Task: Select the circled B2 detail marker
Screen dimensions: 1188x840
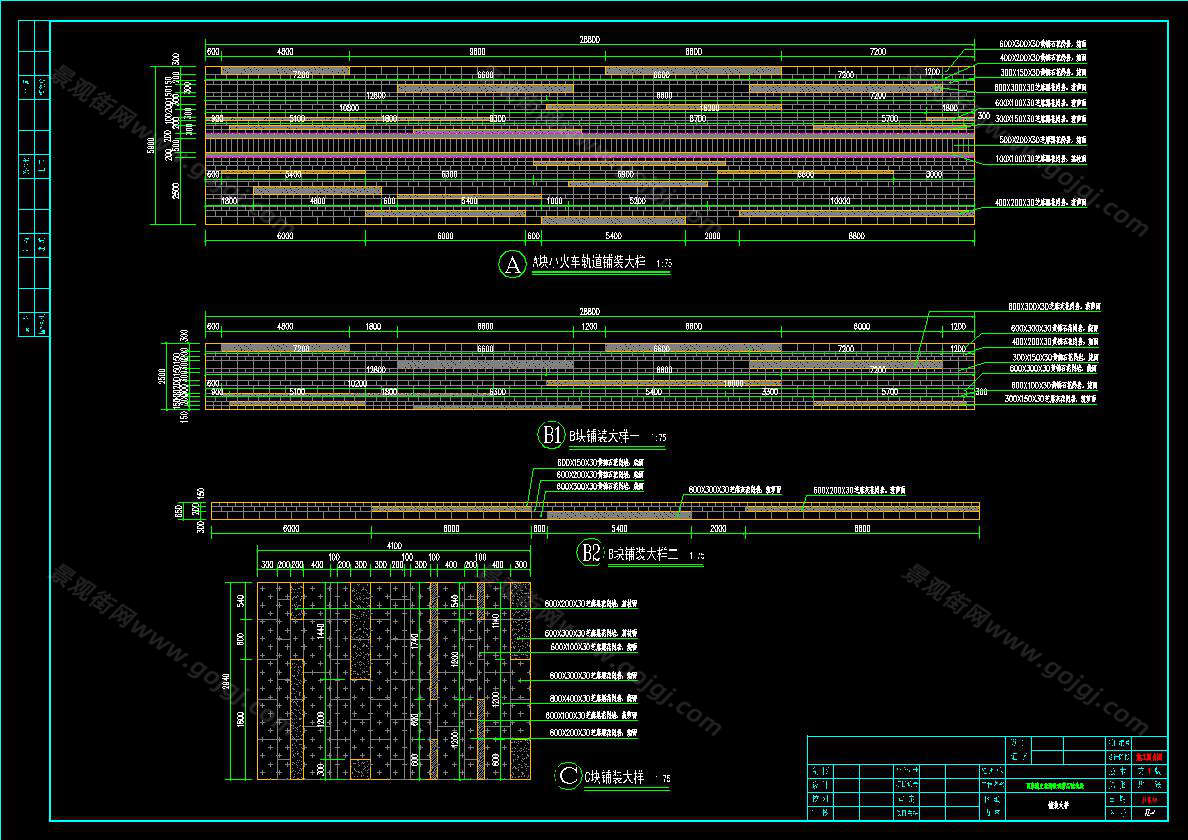Action: tap(589, 552)
